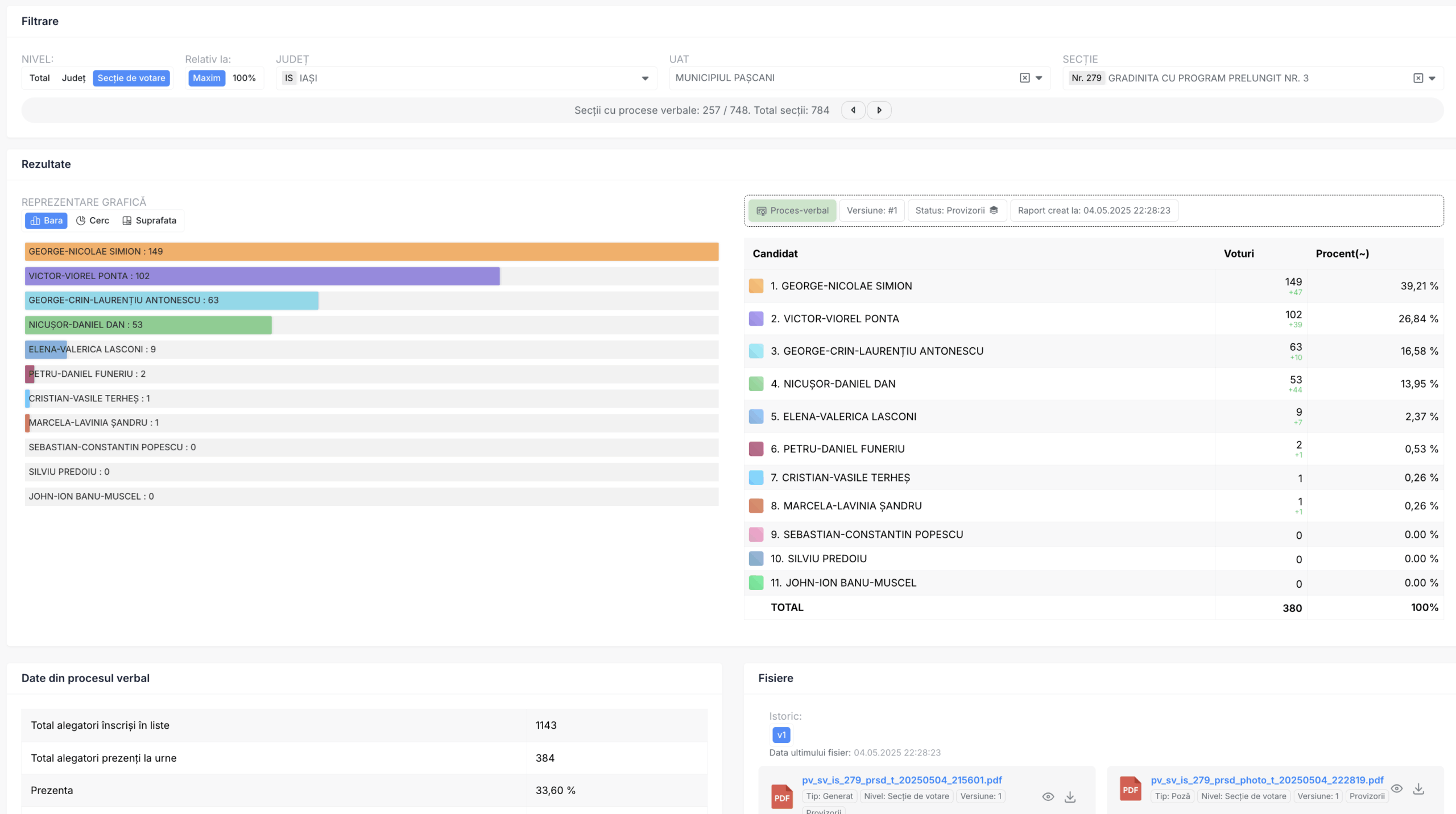Click the previous section arrow button
This screenshot has height=814, width=1456.
click(x=853, y=110)
